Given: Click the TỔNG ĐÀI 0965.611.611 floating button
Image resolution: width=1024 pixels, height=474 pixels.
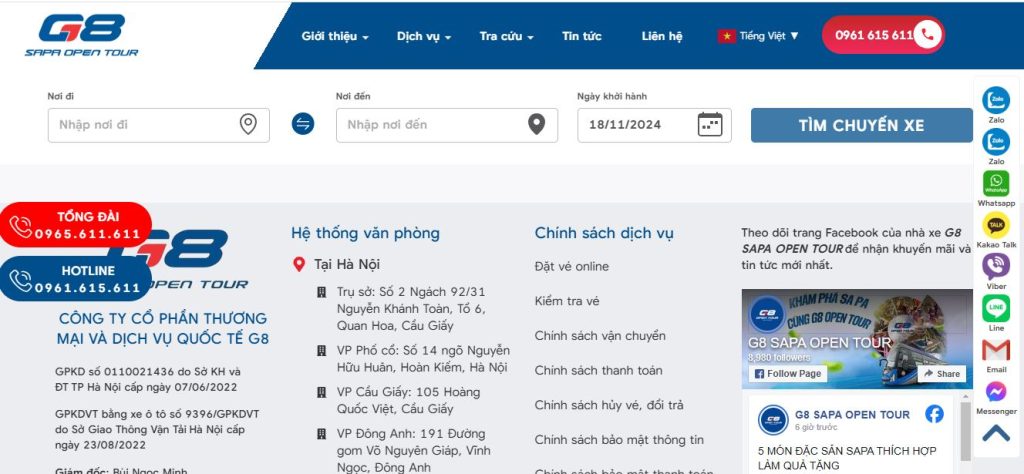Looking at the screenshot, I should [76, 225].
